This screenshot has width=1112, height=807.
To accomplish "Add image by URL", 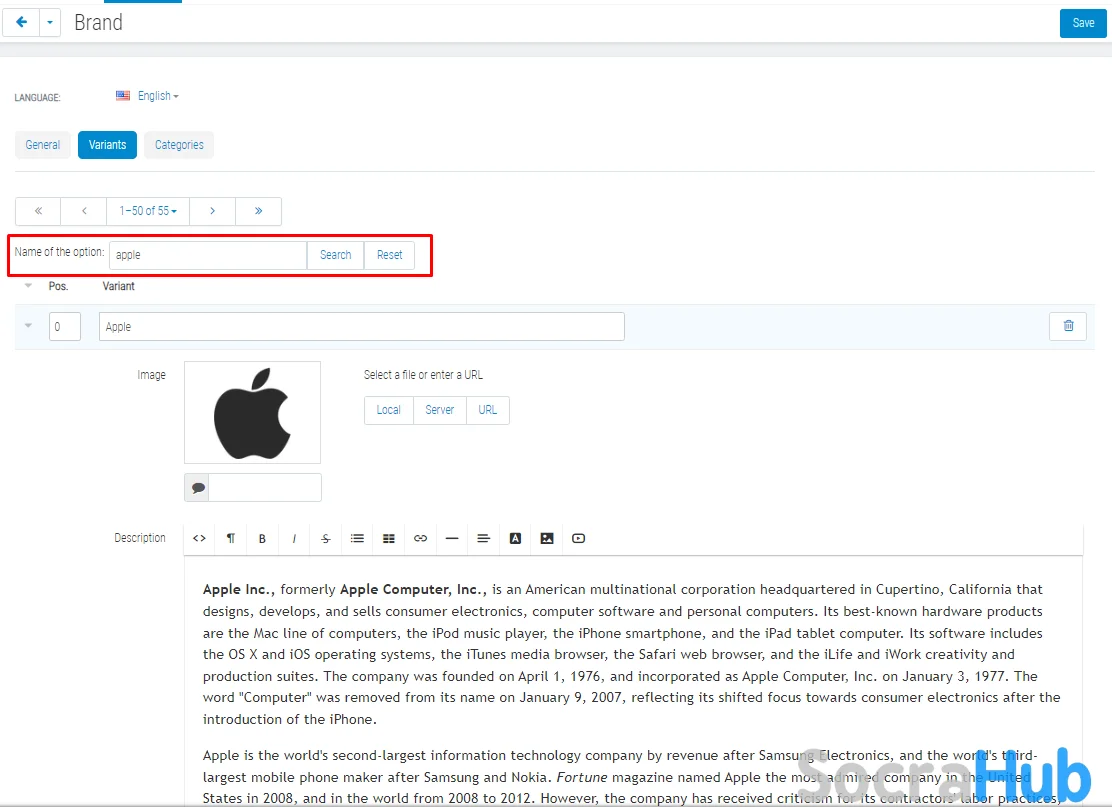I will pos(488,410).
